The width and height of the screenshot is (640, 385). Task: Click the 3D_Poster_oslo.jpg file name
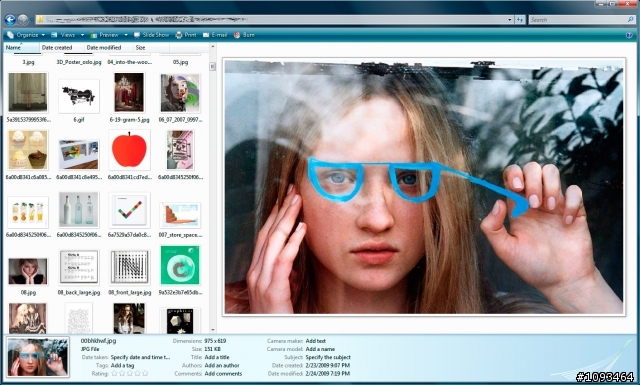point(79,62)
